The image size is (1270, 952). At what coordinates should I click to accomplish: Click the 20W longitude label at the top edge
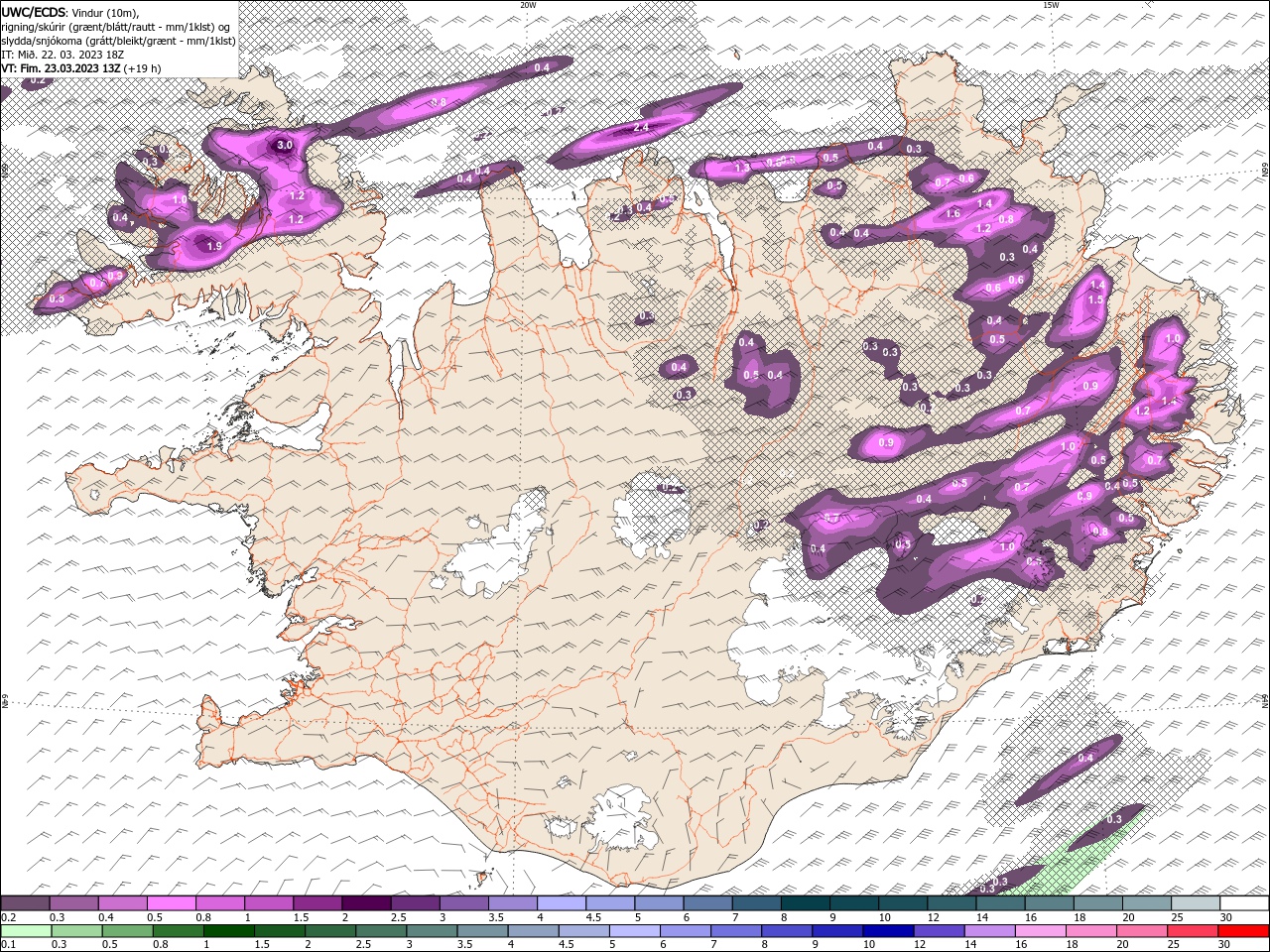pyautogui.click(x=528, y=5)
